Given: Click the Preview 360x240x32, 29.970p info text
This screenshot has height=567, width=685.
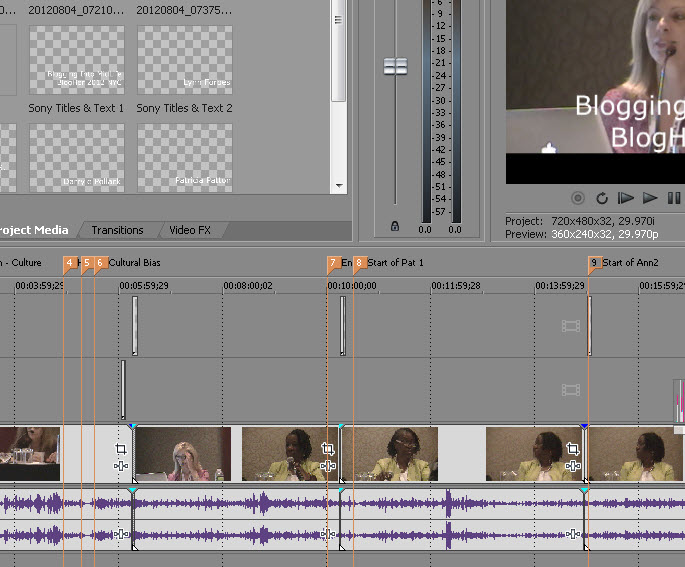Looking at the screenshot, I should (582, 234).
